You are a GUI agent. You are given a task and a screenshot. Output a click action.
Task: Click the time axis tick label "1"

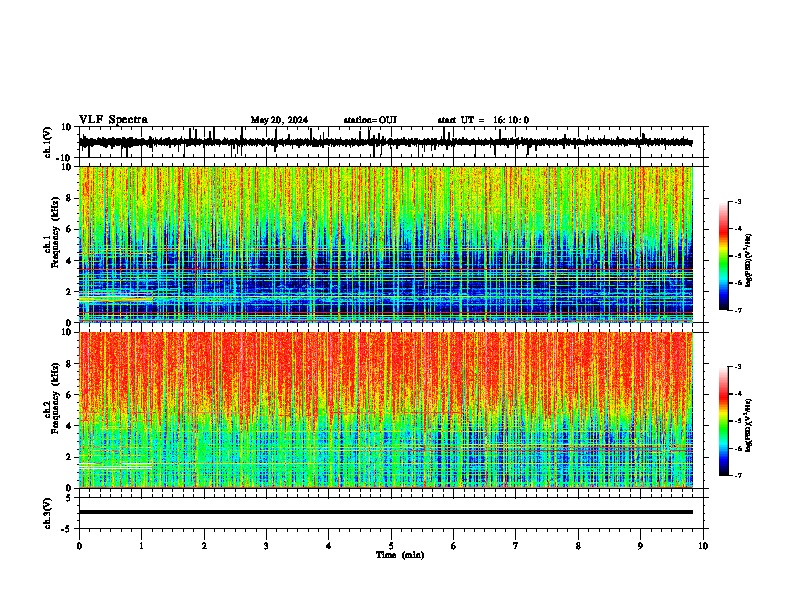pyautogui.click(x=141, y=546)
